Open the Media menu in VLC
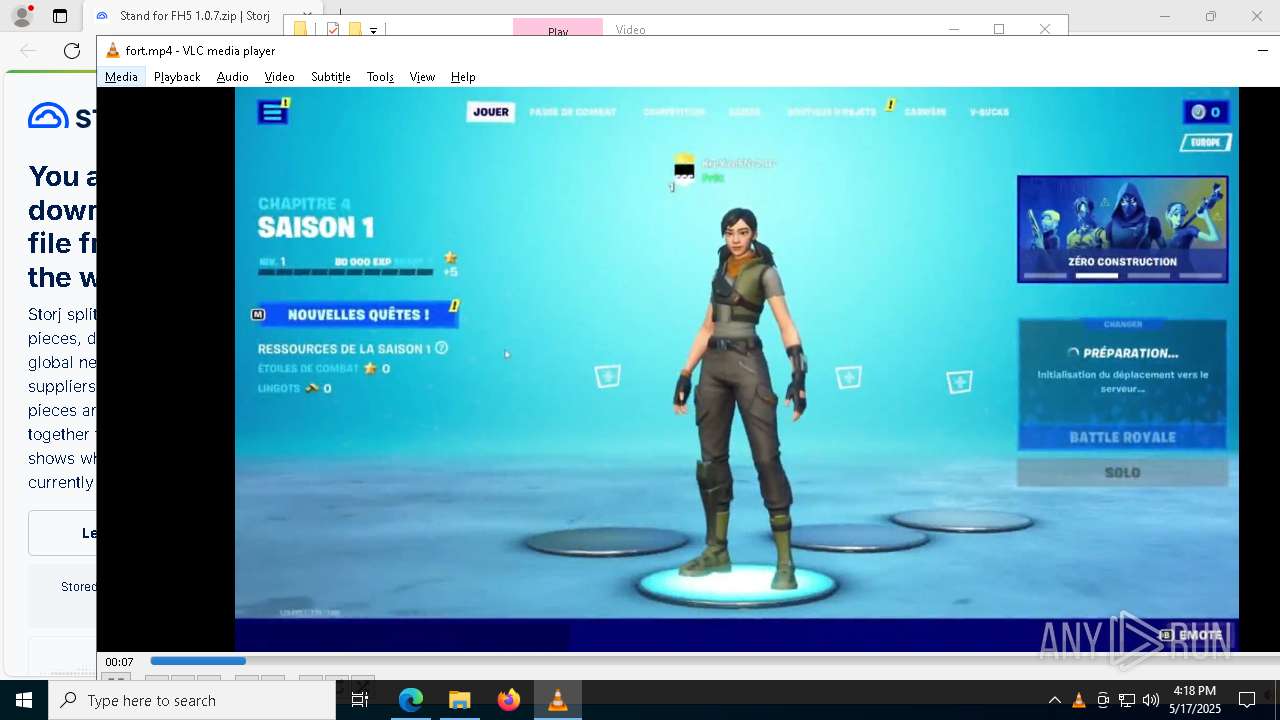Image resolution: width=1280 pixels, height=720 pixels. point(121,77)
